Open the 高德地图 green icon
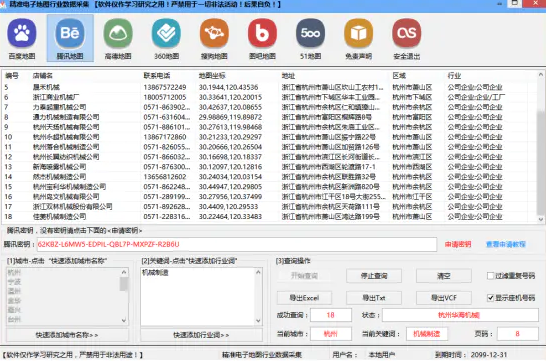 point(118,33)
